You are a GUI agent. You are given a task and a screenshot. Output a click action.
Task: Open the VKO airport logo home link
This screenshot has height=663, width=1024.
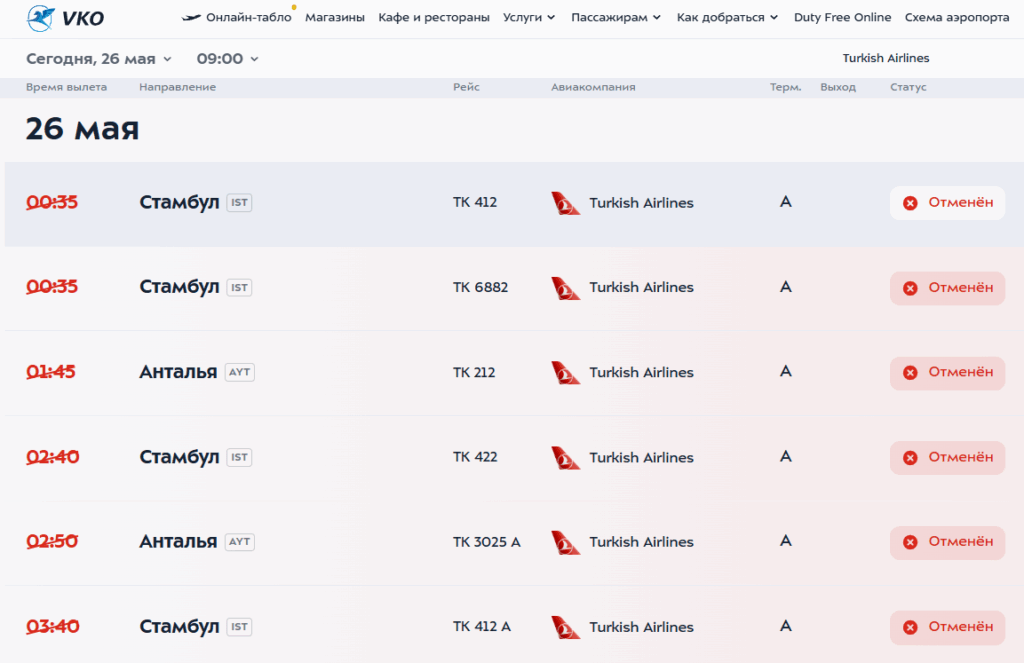tap(65, 18)
